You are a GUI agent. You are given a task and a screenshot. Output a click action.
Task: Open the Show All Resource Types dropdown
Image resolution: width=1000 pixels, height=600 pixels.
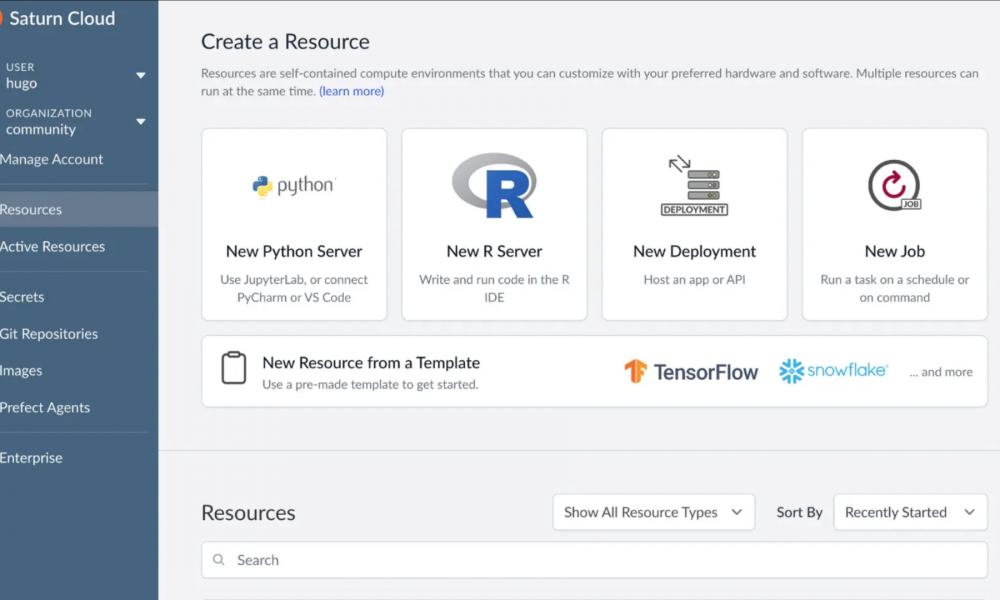coord(654,512)
